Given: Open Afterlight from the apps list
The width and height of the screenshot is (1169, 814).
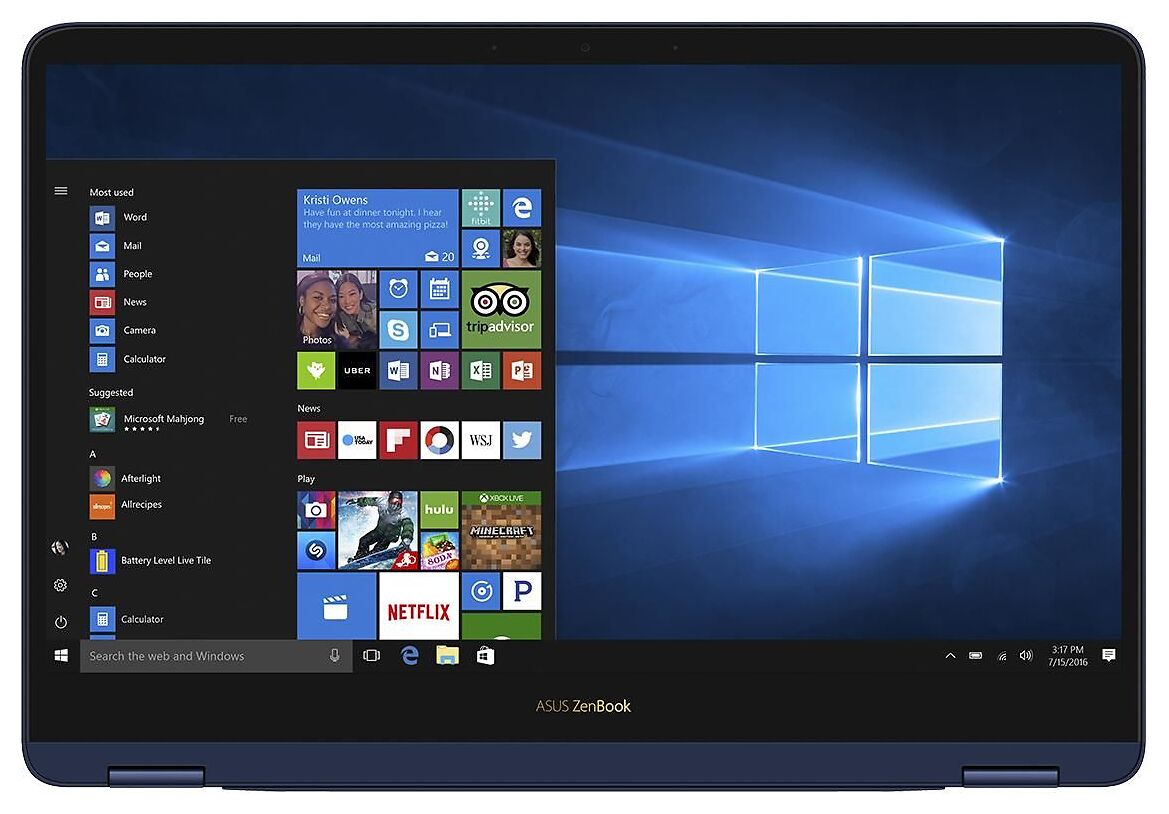Looking at the screenshot, I should point(140,479).
